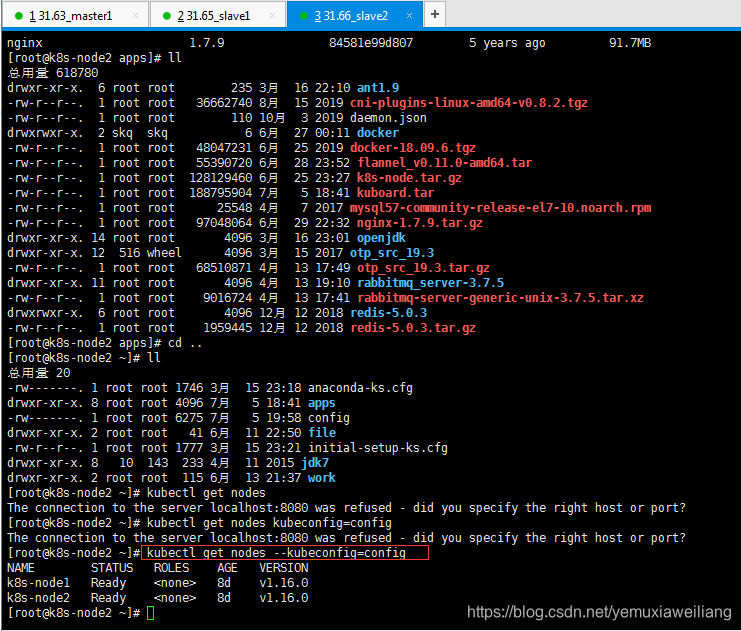Click anaconda-ks.cfg file name
This screenshot has height=631, width=741.
[x=360, y=388]
